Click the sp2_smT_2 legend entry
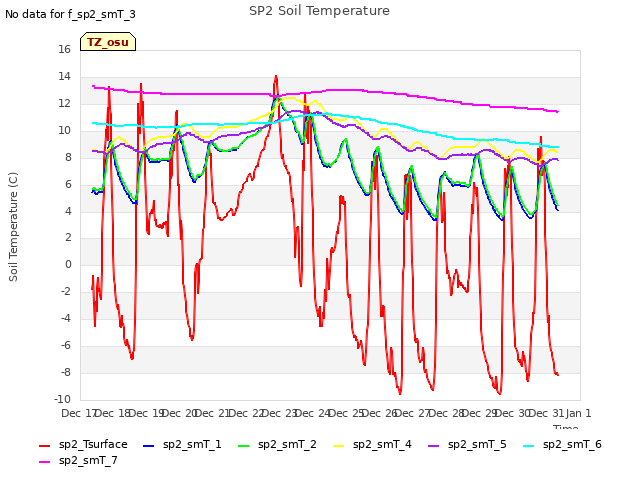This screenshot has height=480, width=640. pos(277,444)
